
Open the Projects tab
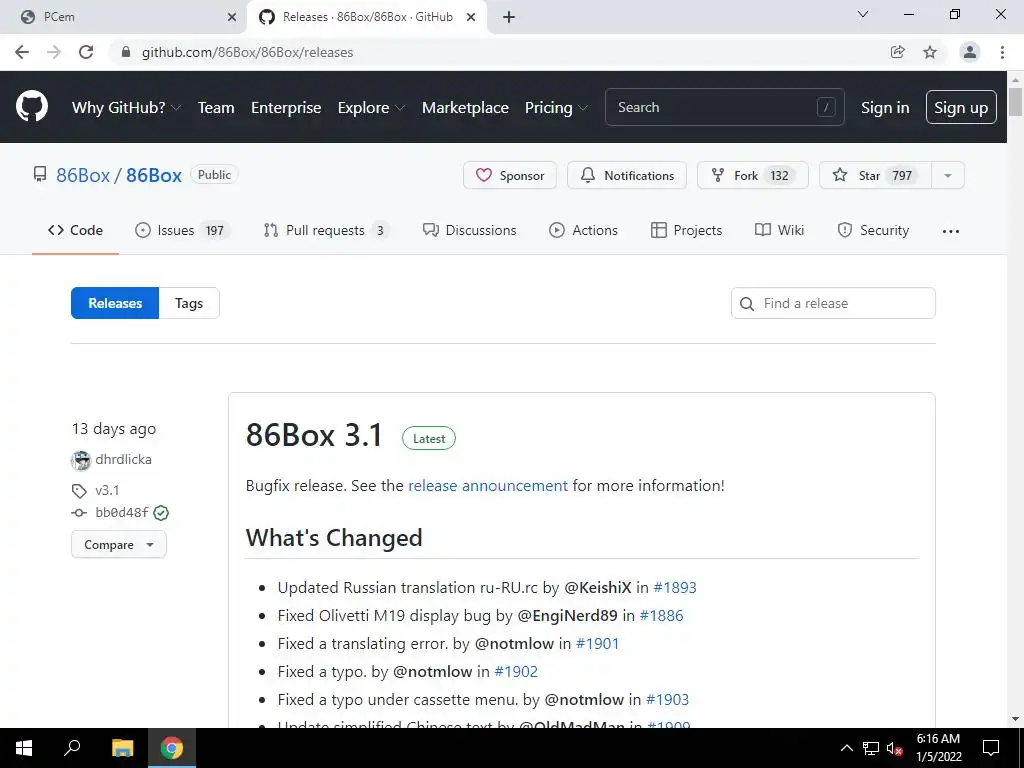pos(686,230)
